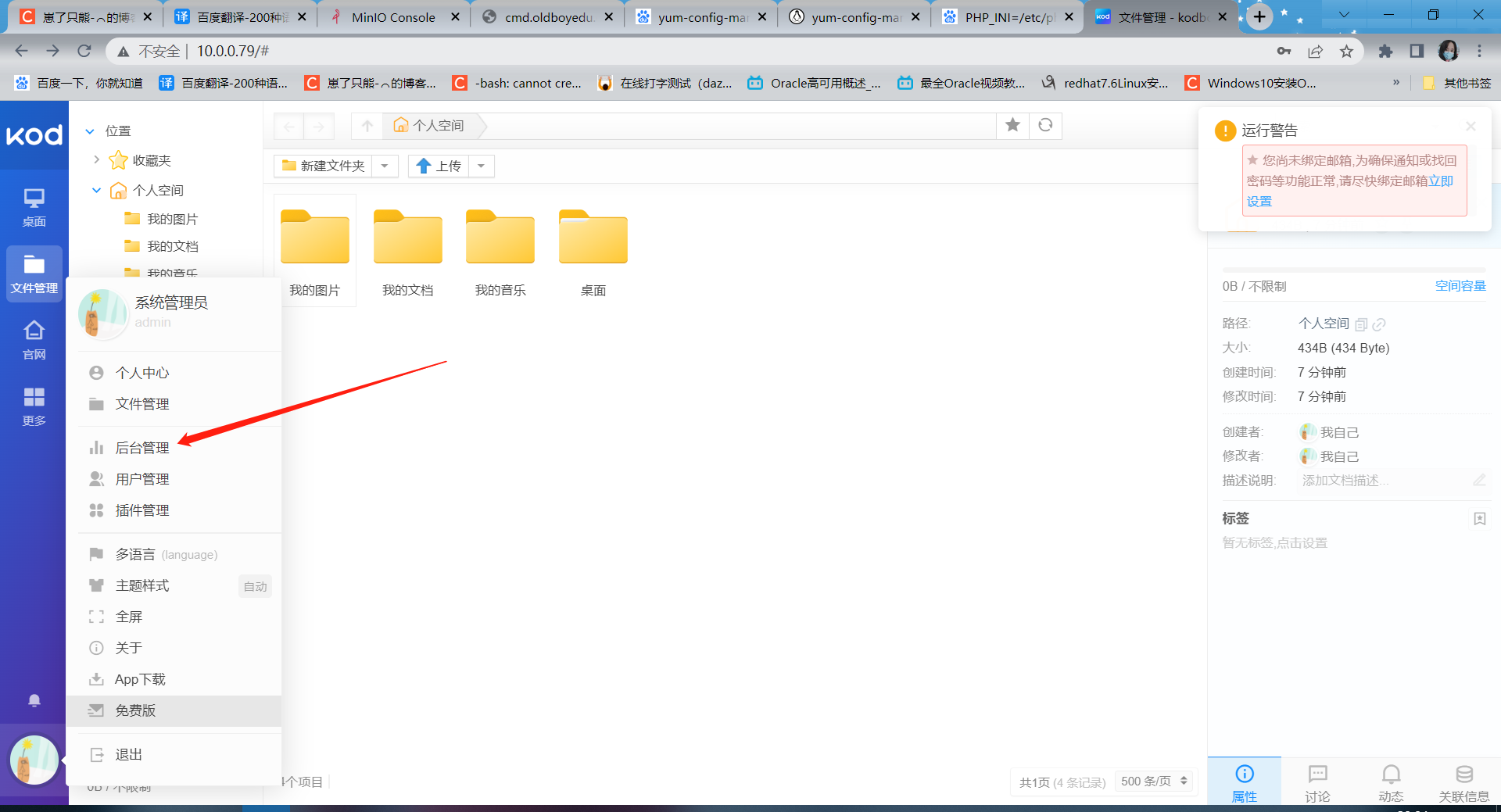Image resolution: width=1501 pixels, height=812 pixels.
Task: Open 官网 home icon in sidebar
Action: 34,340
